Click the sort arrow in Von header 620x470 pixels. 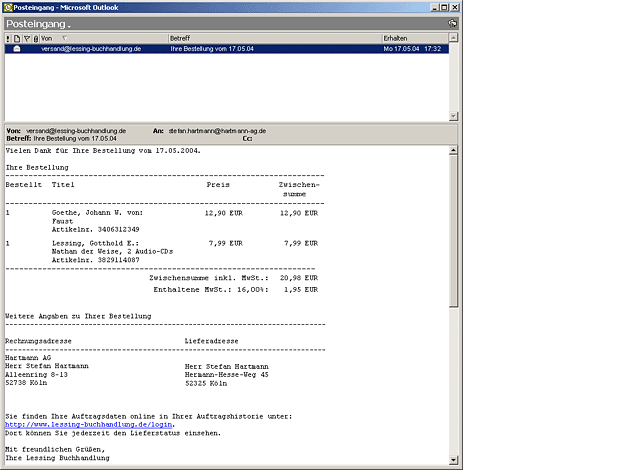point(64,38)
